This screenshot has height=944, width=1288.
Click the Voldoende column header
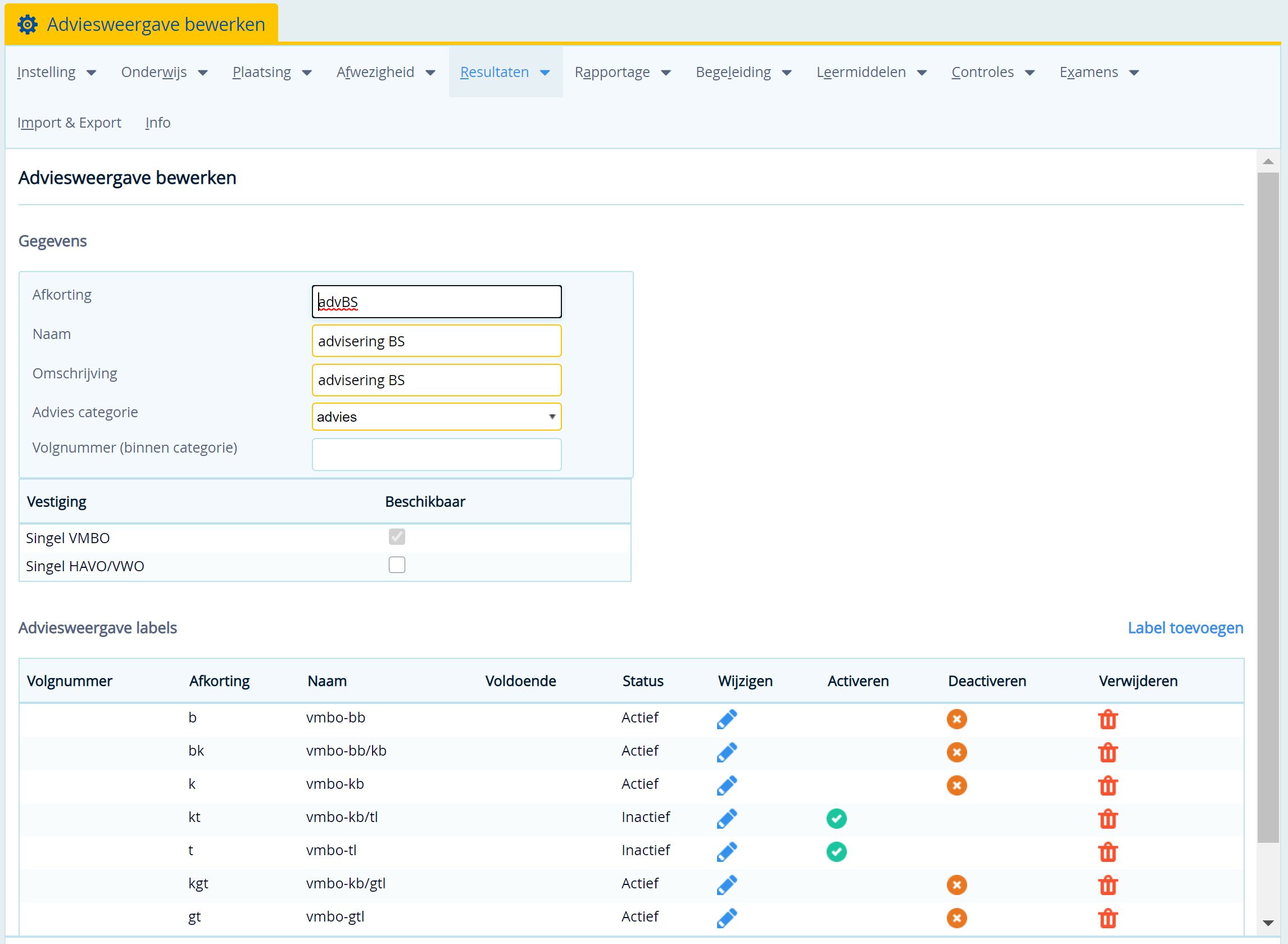(520, 680)
